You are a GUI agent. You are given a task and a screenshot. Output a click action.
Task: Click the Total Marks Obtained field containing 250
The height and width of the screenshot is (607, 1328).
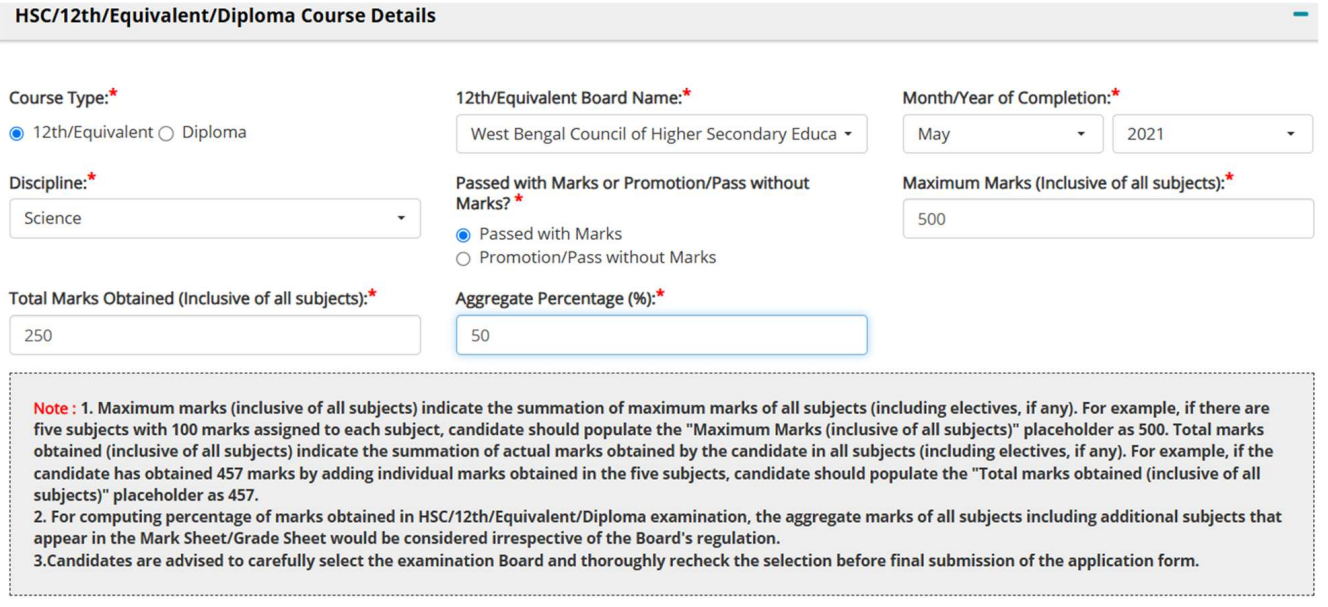pos(215,335)
